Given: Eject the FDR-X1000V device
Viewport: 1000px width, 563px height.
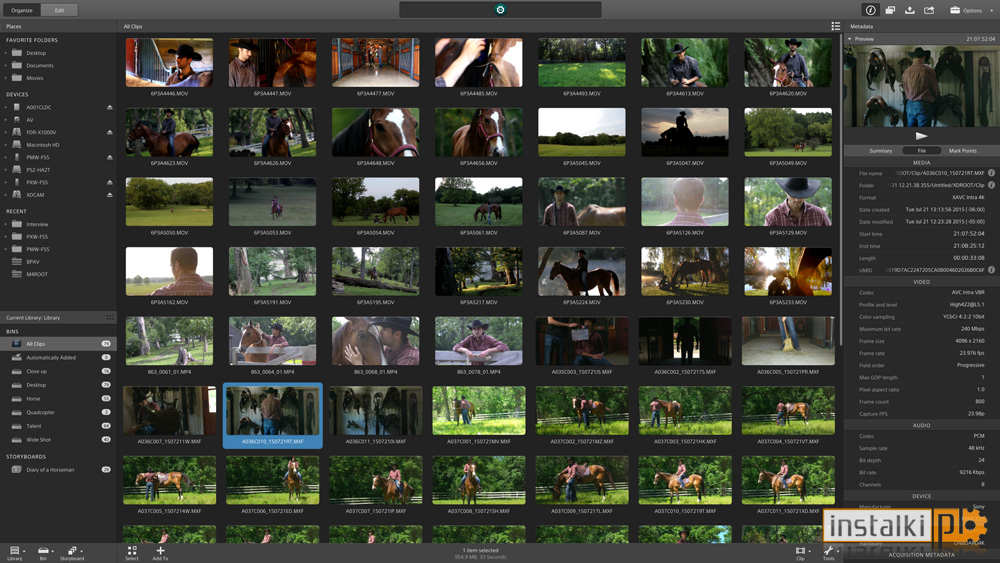Looking at the screenshot, I should (x=110, y=132).
